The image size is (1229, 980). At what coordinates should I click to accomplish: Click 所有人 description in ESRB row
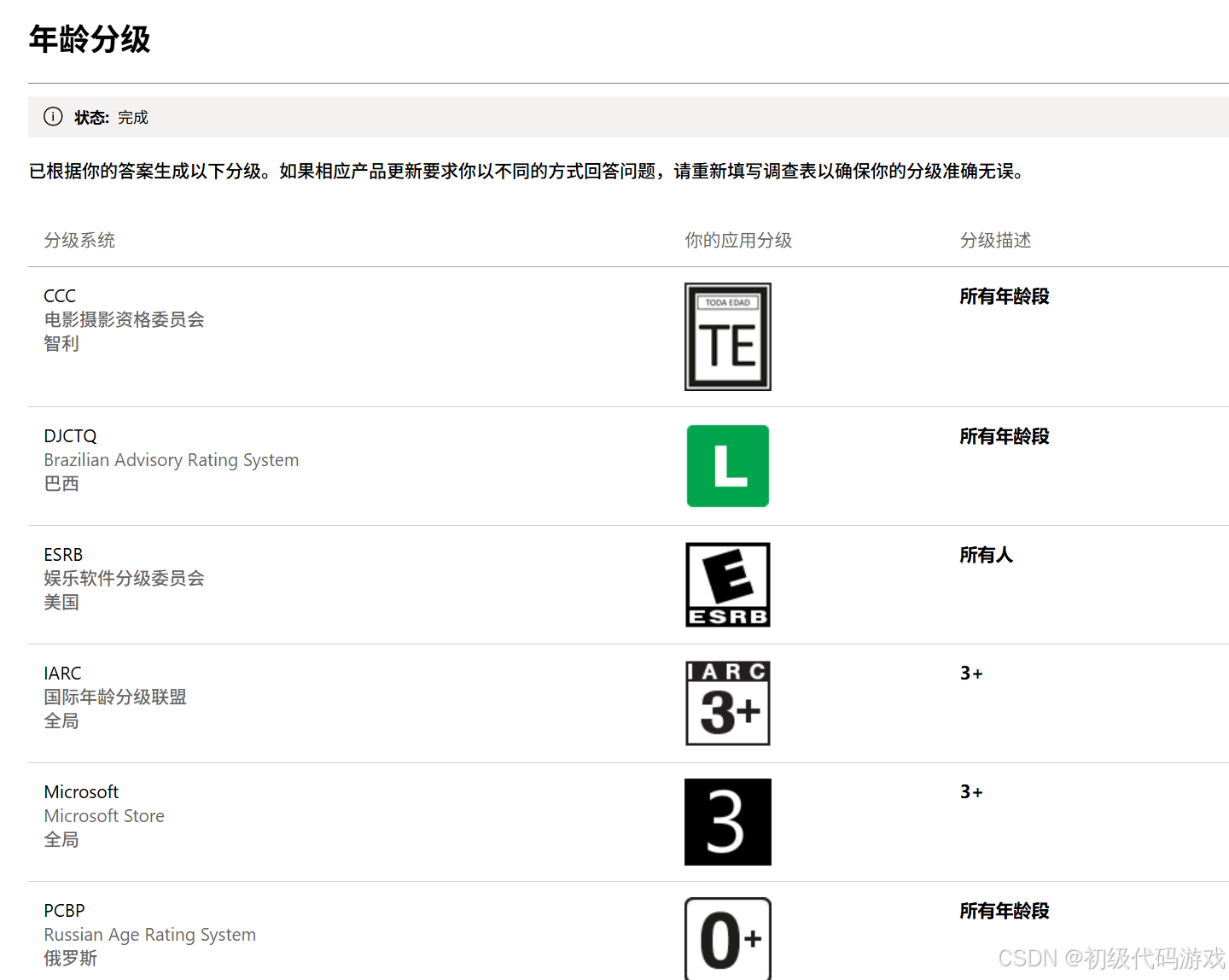click(x=987, y=555)
